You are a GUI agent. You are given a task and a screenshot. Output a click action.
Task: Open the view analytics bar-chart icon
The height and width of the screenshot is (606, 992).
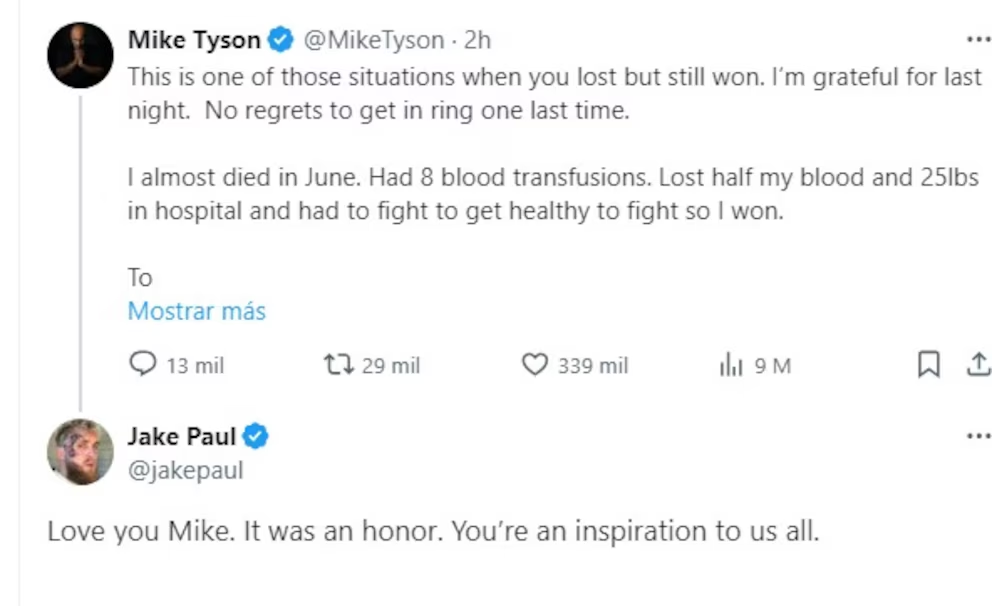[731, 366]
